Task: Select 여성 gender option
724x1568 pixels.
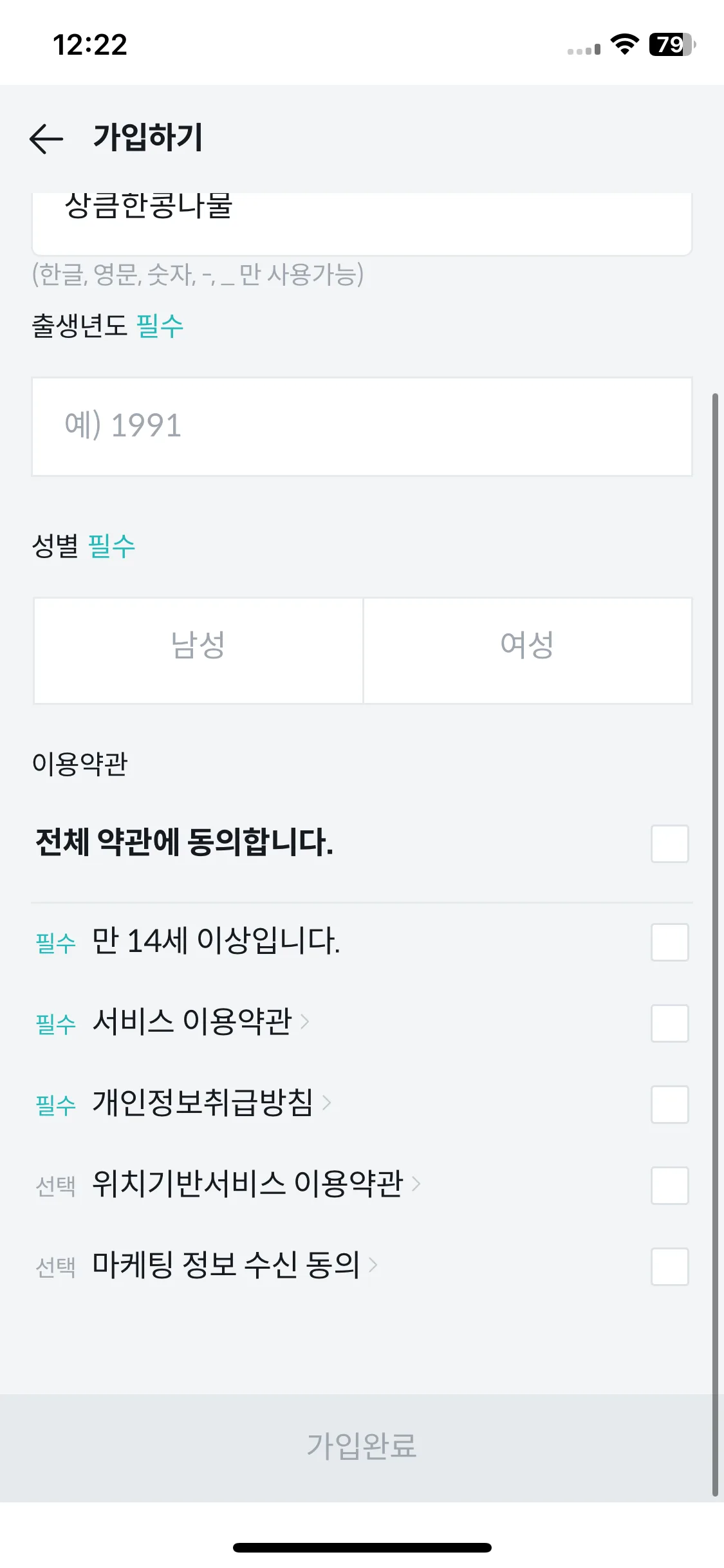Action: pyautogui.click(x=528, y=651)
